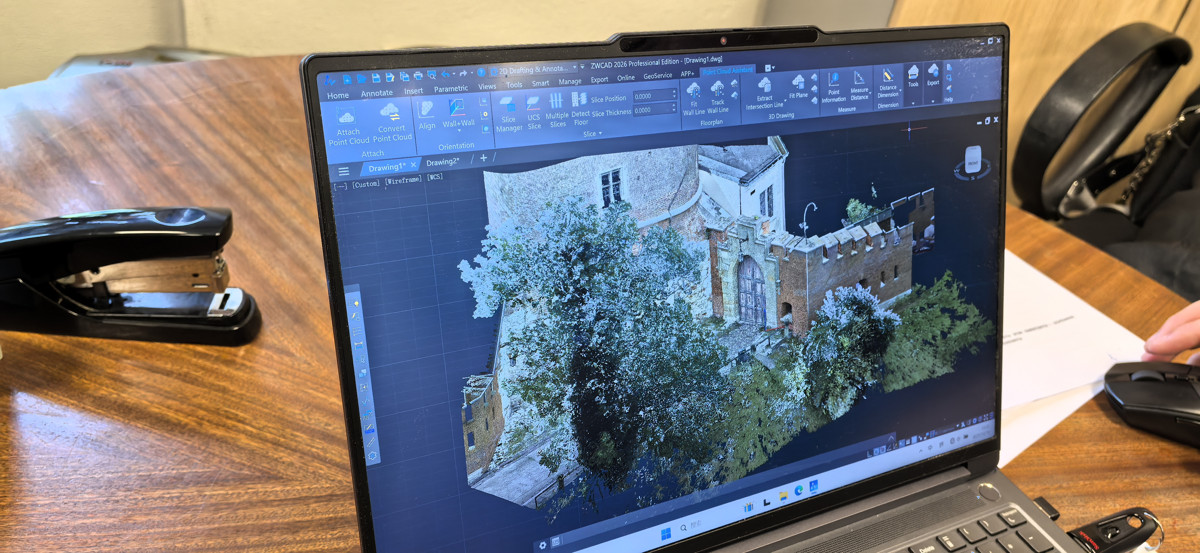Switch to the Annotate ribbon tab
The height and width of the screenshot is (553, 1200).
coord(377,93)
